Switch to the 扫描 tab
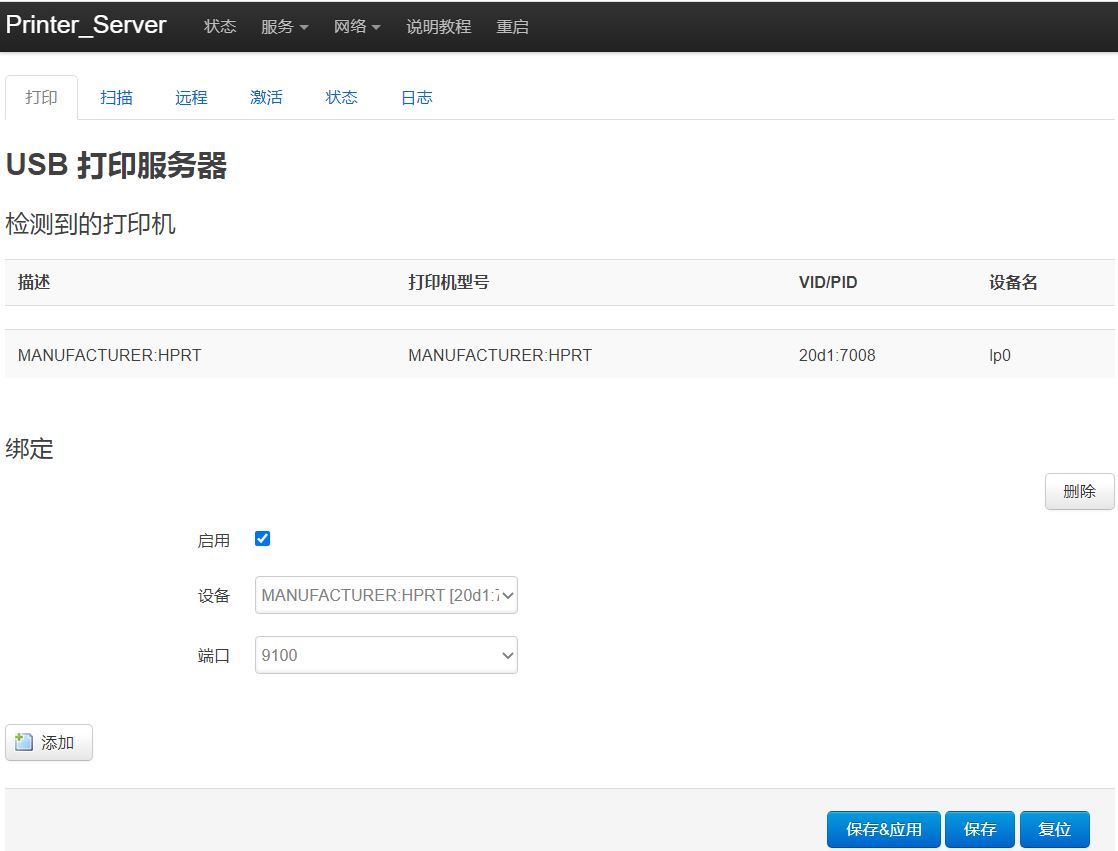The image size is (1118, 851). [116, 97]
